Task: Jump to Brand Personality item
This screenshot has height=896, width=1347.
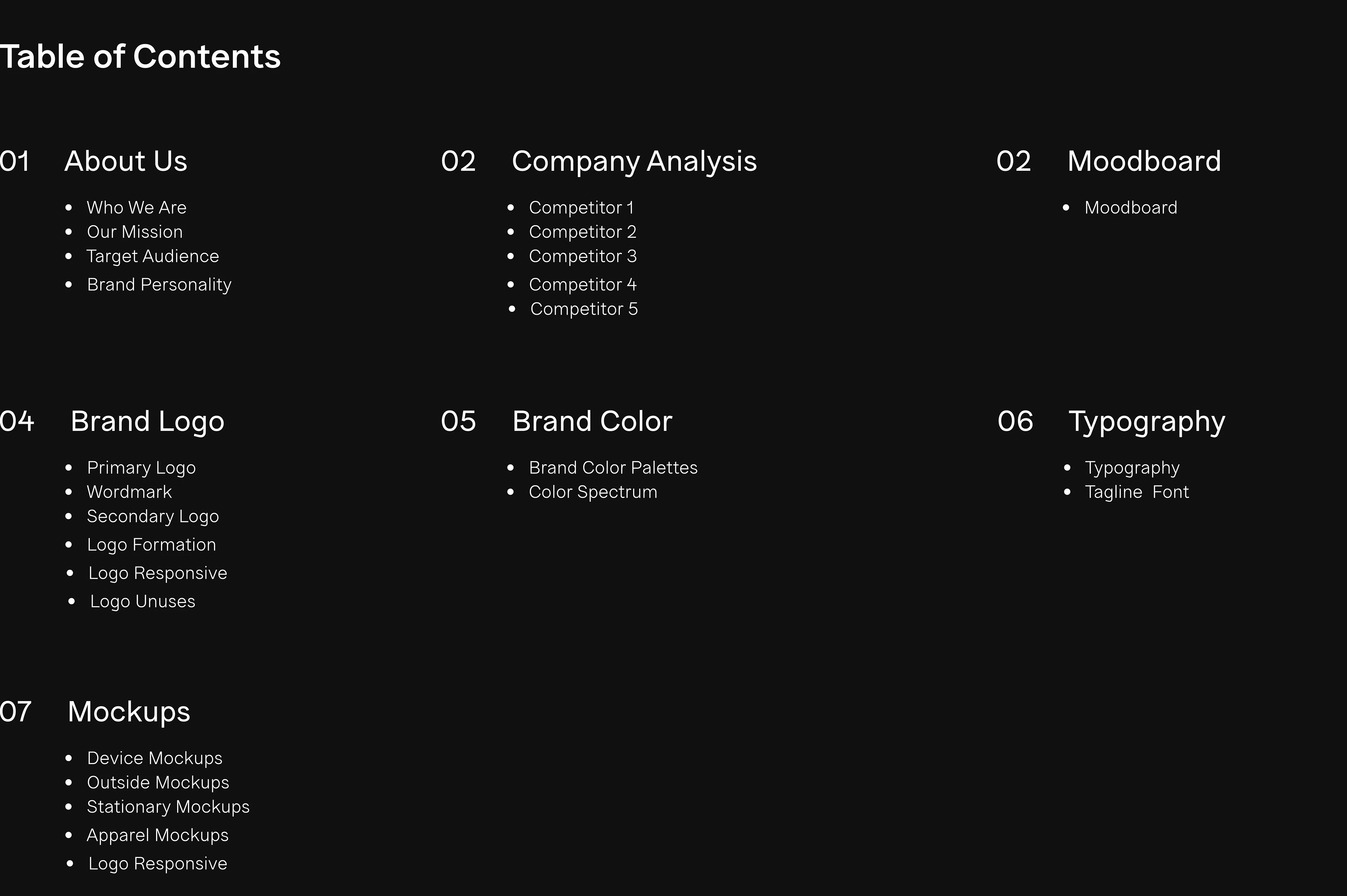Action: click(x=159, y=285)
